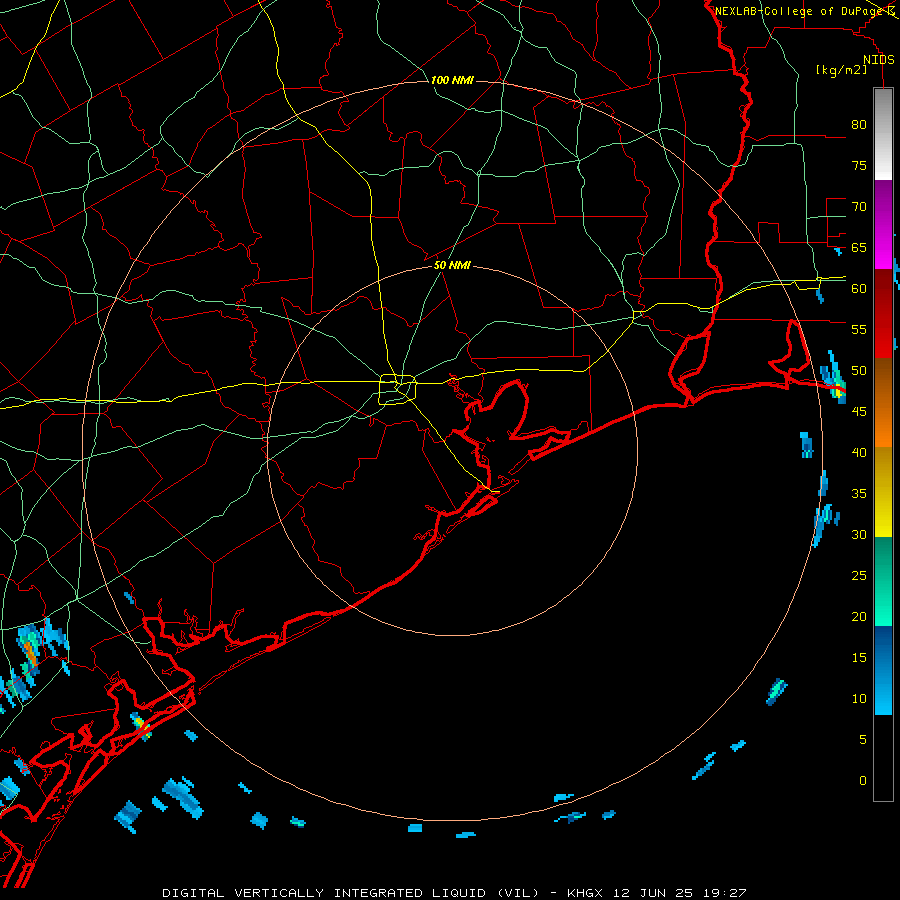The image size is (900, 900).
Task: Pick the red segment of the color bar
Action: (883, 314)
